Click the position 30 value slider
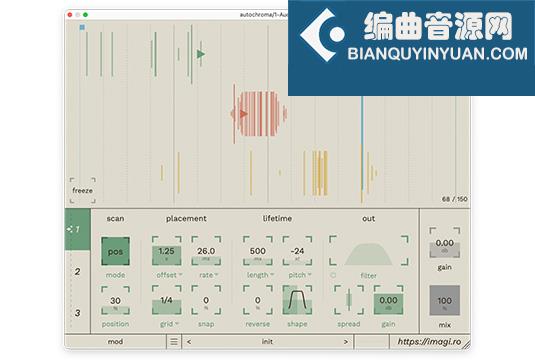Viewport: 535px width, 363px height. 115,300
